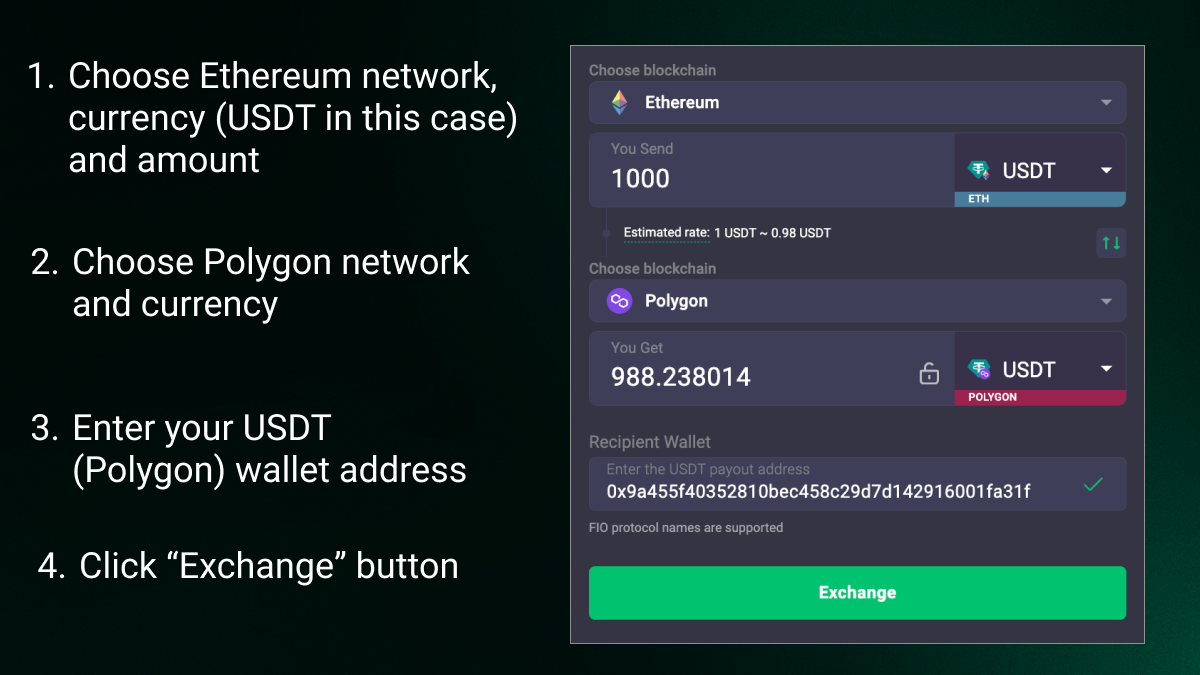Click the Exchange button
The height and width of the screenshot is (675, 1200).
pyautogui.click(x=857, y=592)
